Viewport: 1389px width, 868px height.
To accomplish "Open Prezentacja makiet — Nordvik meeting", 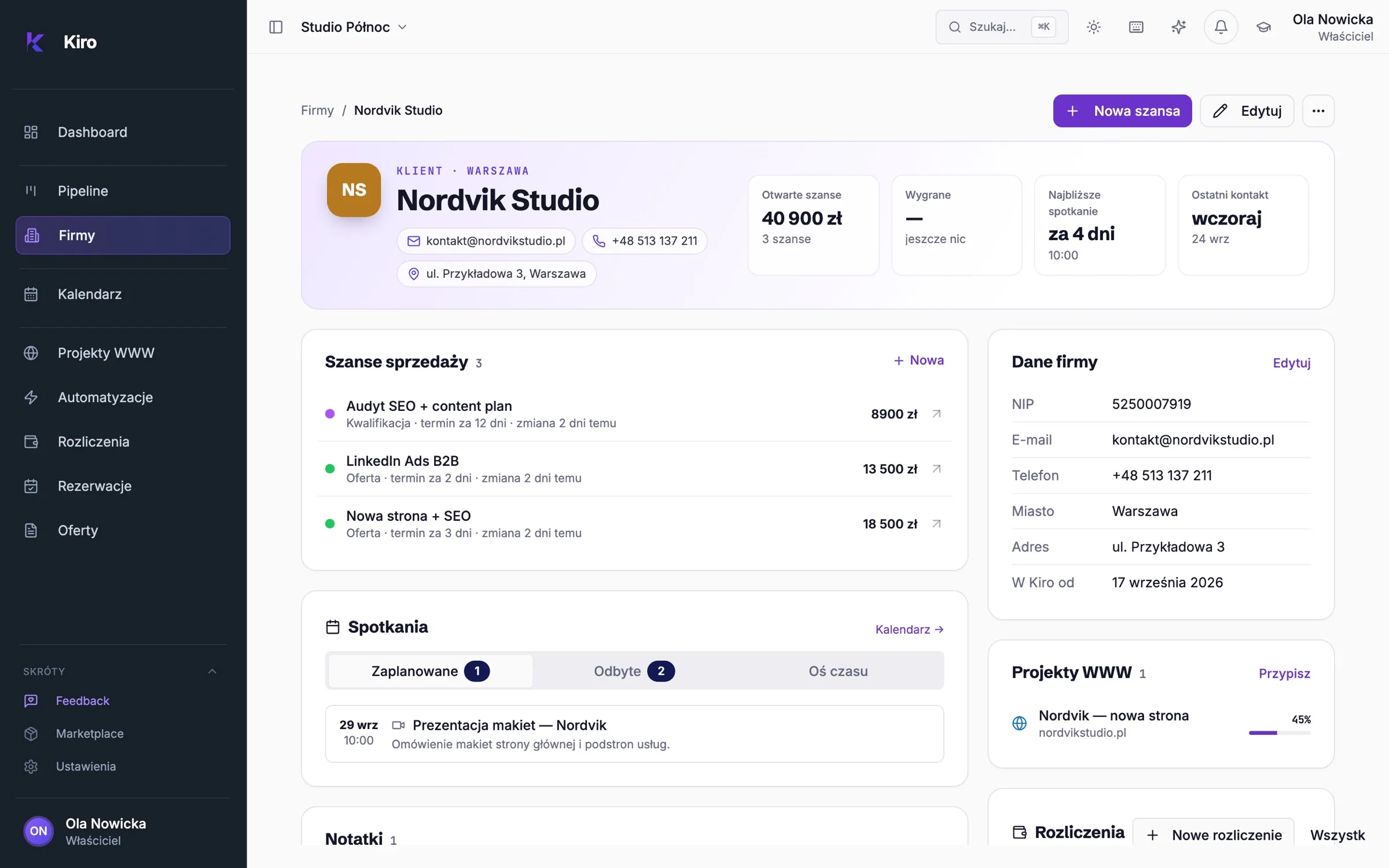I will point(634,734).
